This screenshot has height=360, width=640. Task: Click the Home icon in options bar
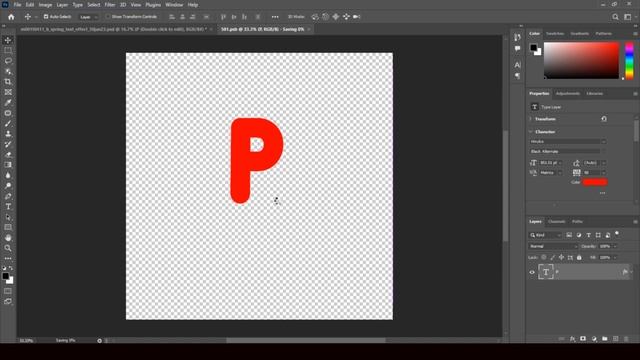point(11,17)
